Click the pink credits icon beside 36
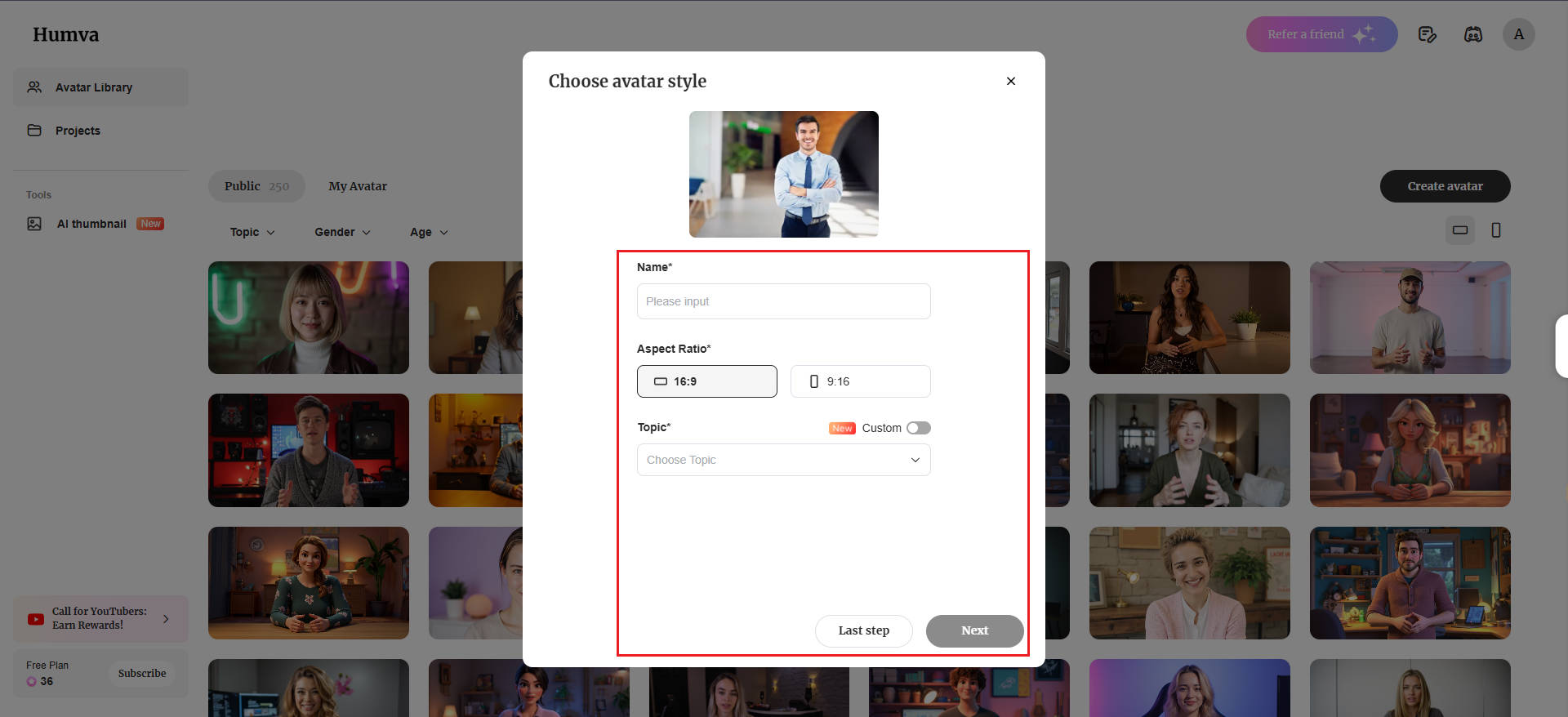Screen dimensions: 1568x717 [32, 681]
